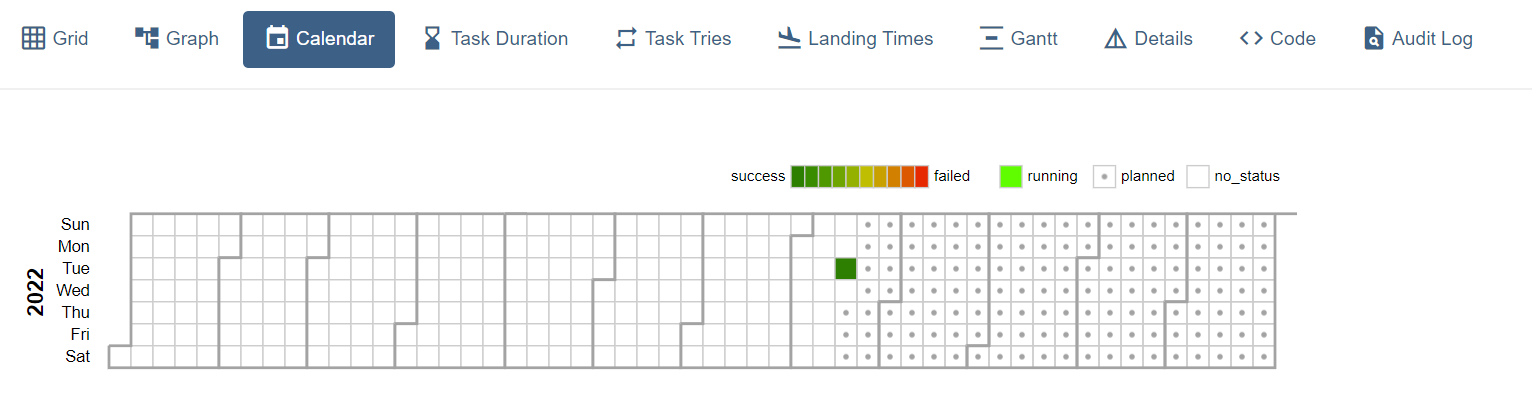Select the dark green successful run cell on Tuesday
The width and height of the screenshot is (1532, 415).
846,268
